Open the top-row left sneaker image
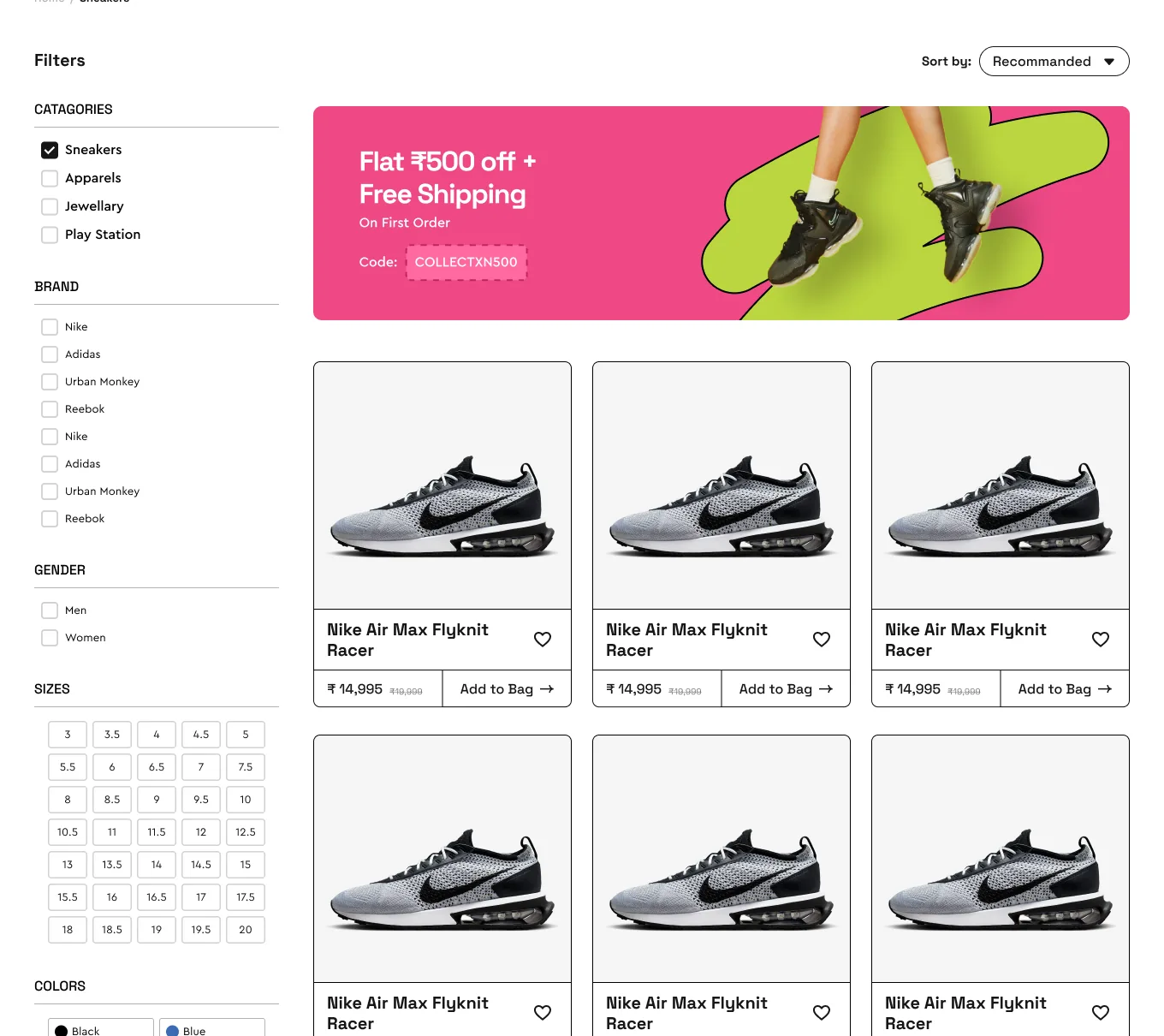Image resolution: width=1164 pixels, height=1036 pixels. [442, 485]
